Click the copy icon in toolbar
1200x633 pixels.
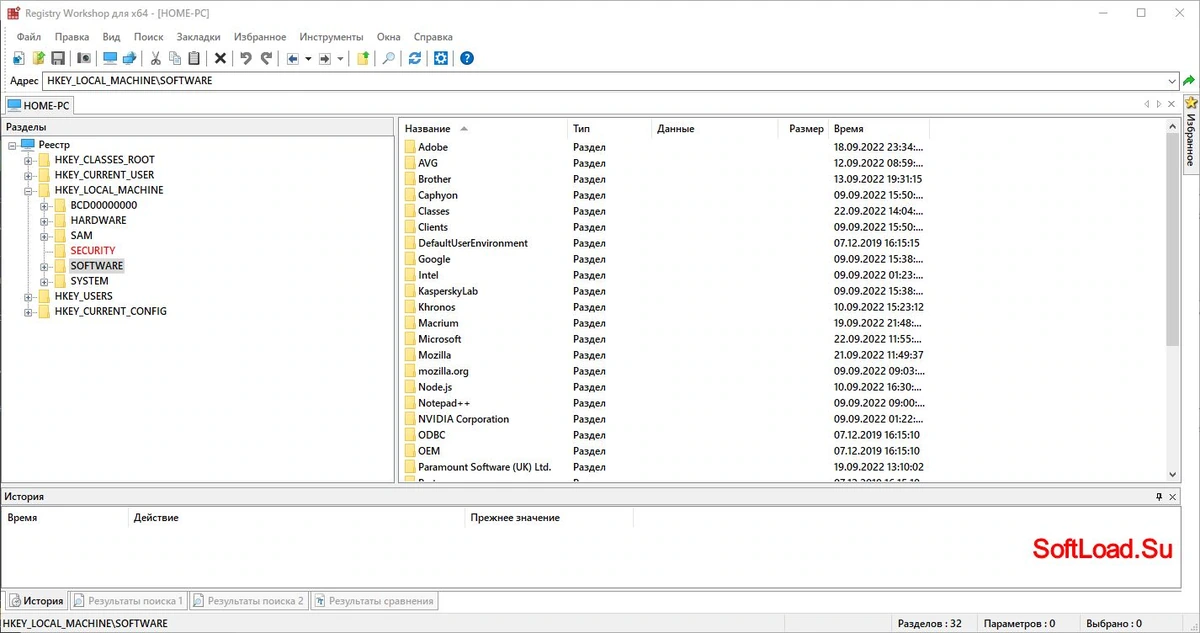click(175, 58)
